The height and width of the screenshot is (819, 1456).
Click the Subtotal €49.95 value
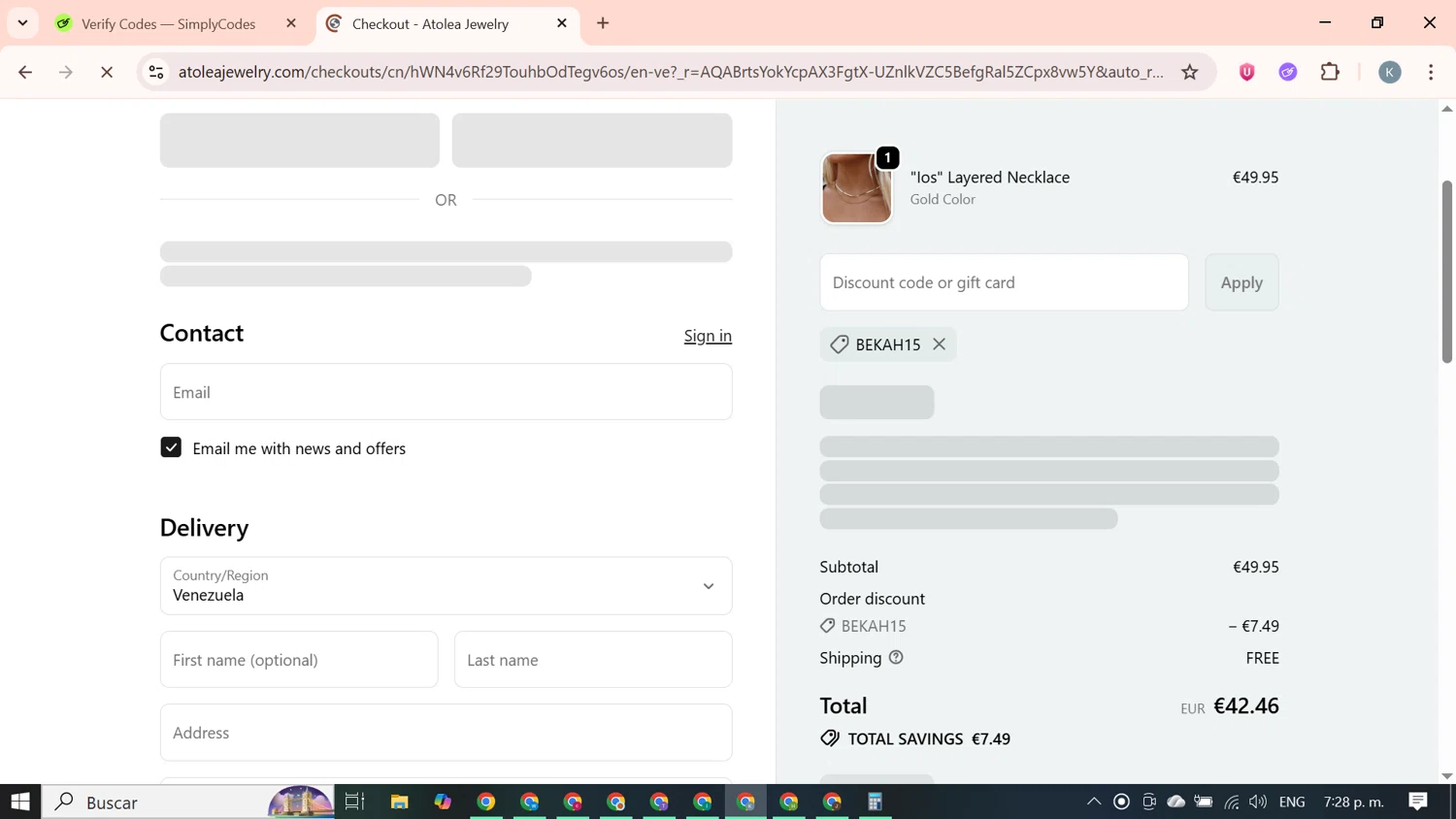[1255, 567]
